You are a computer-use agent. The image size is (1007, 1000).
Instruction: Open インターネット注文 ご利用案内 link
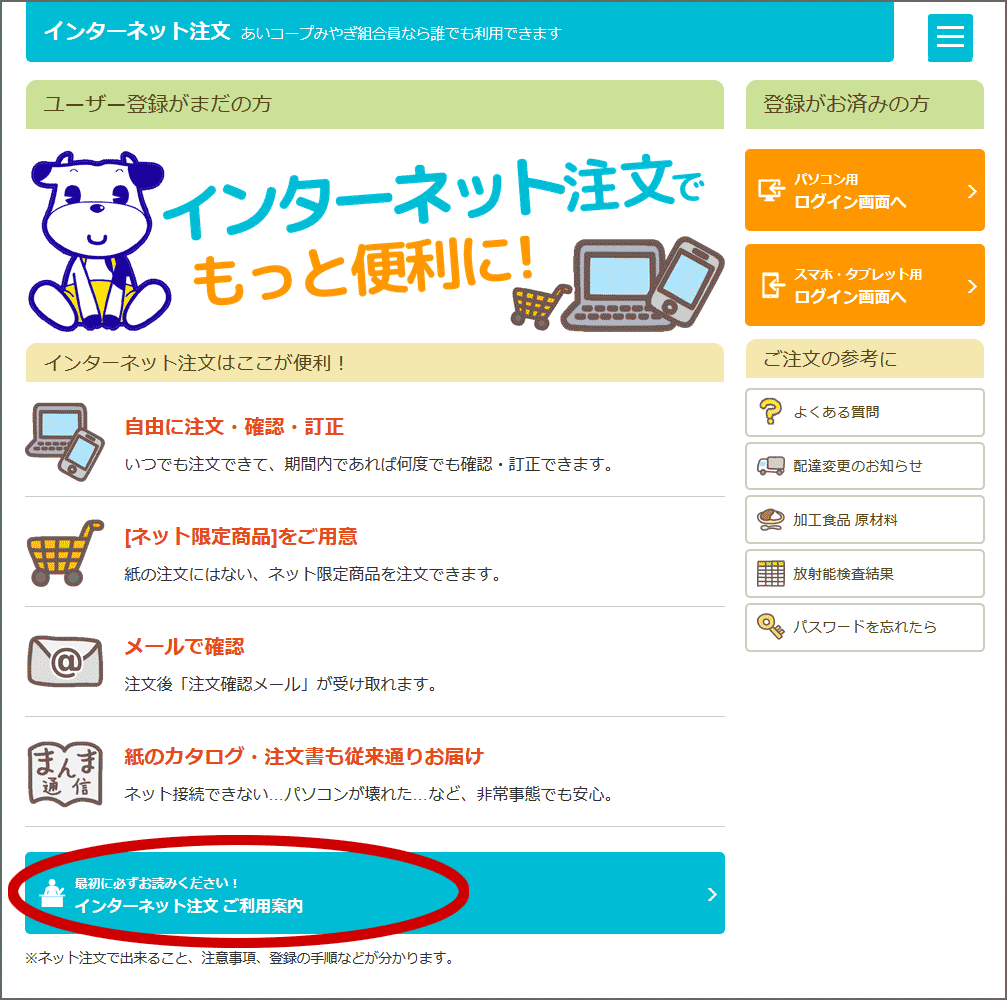(x=375, y=893)
